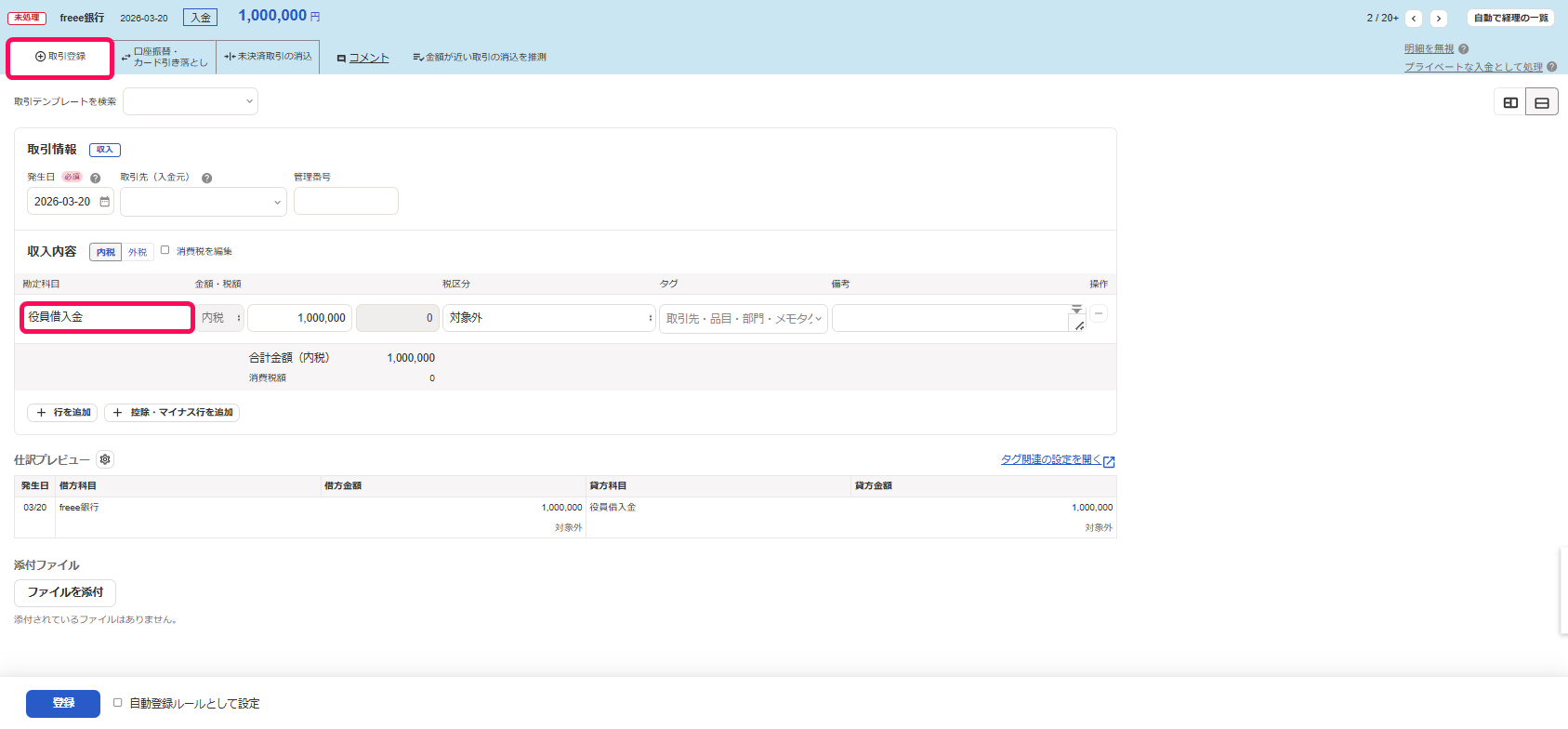
Task: Click the 入金 label in header
Action: pos(200,18)
